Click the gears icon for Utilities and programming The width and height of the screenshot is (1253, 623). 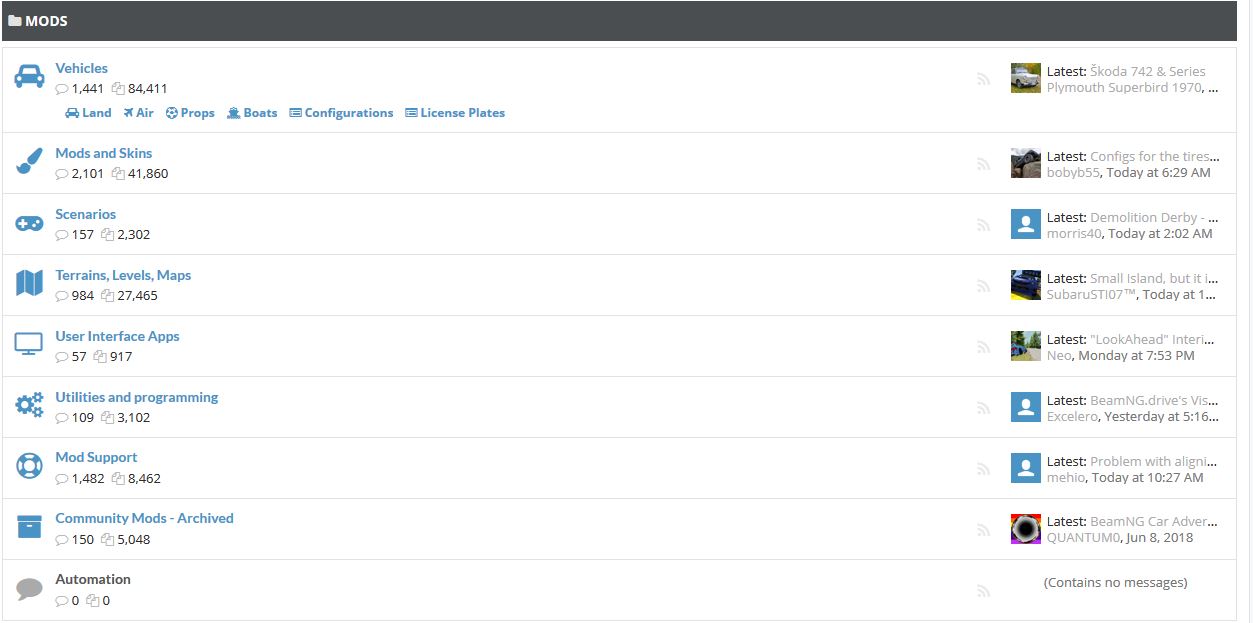(29, 406)
